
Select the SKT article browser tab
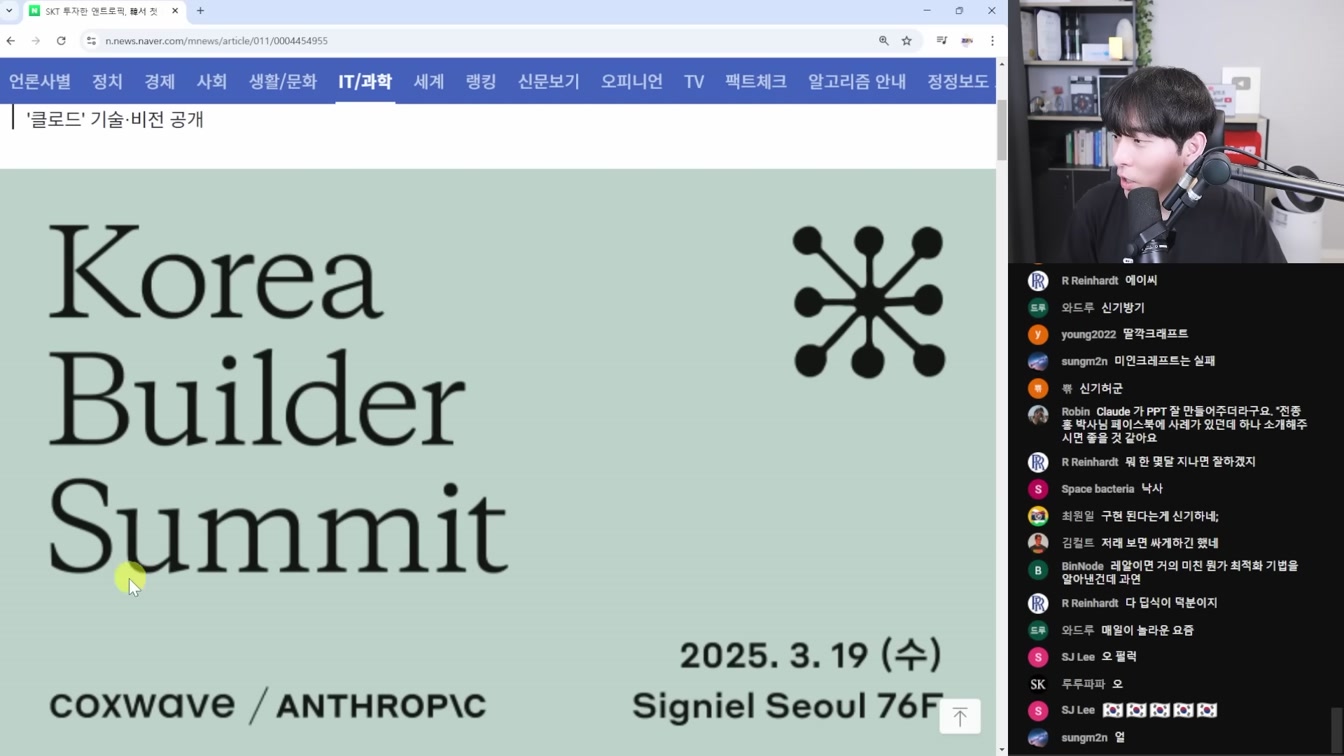tap(103, 11)
